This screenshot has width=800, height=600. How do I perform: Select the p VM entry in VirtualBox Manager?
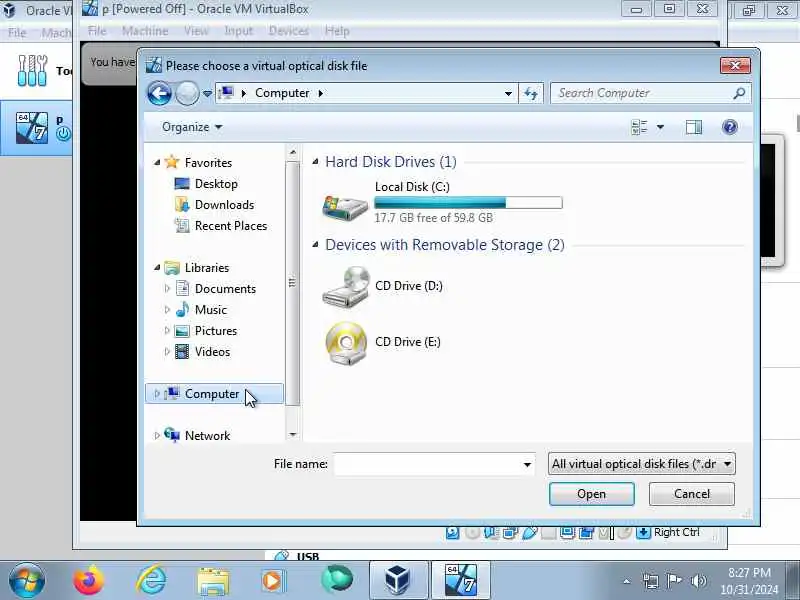(x=36, y=128)
